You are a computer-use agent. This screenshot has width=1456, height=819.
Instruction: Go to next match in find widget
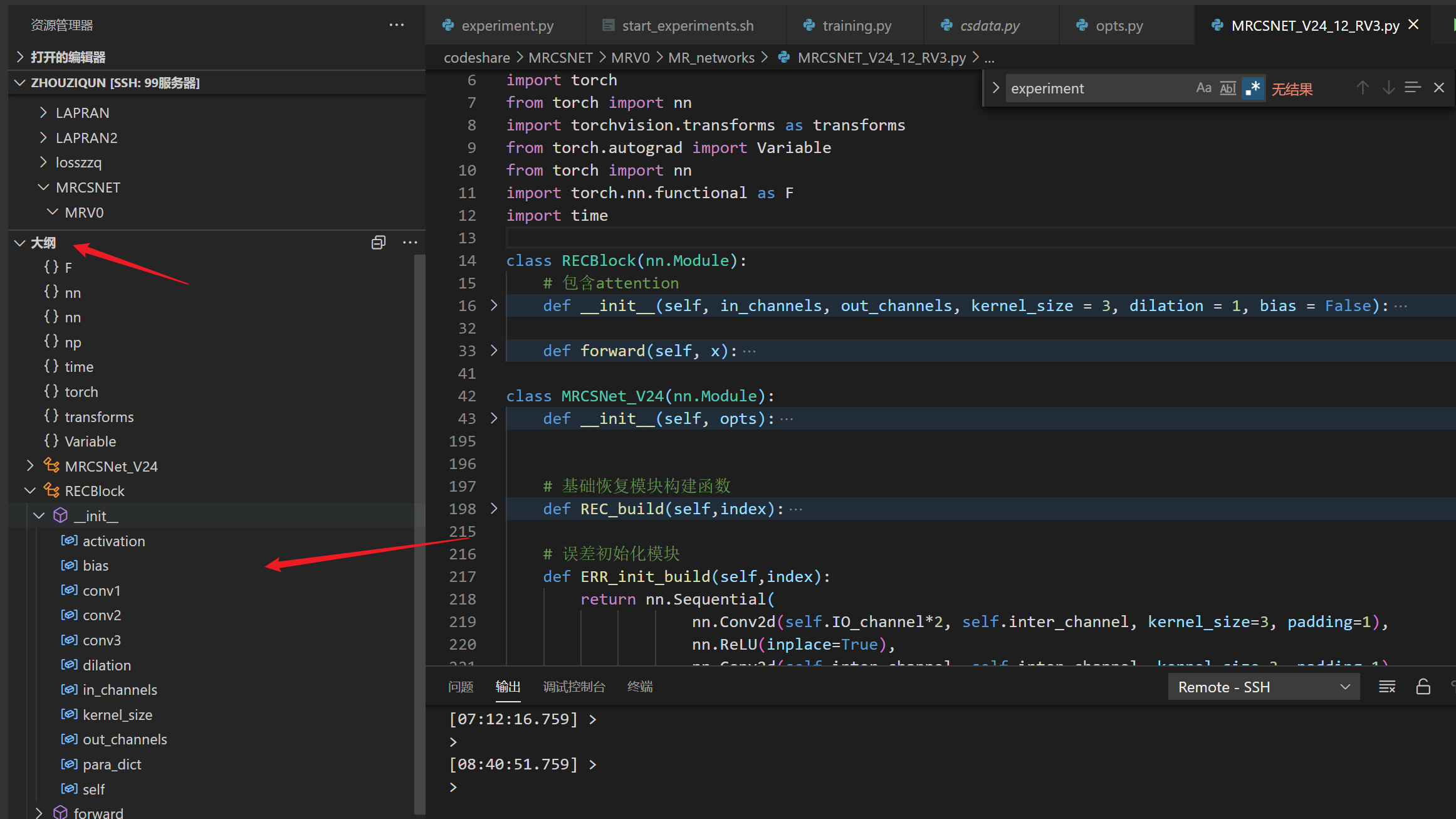coord(1388,88)
